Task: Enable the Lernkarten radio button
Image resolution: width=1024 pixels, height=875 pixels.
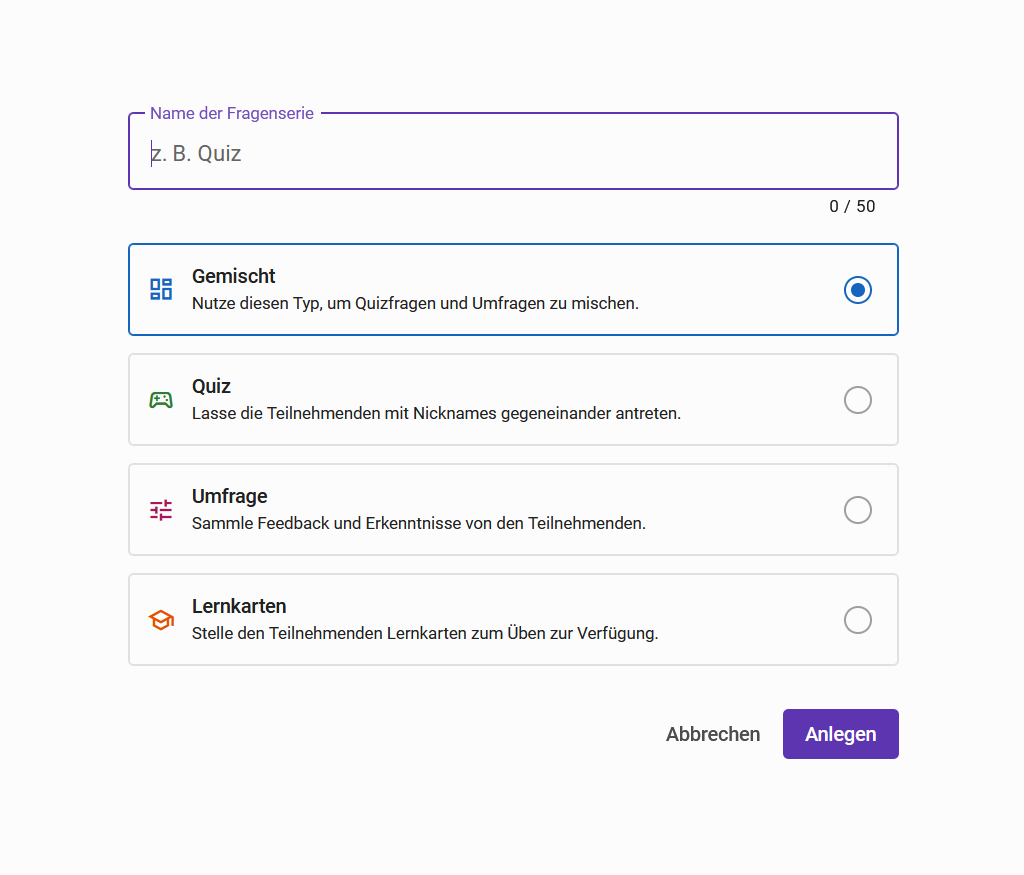Action: tap(857, 620)
